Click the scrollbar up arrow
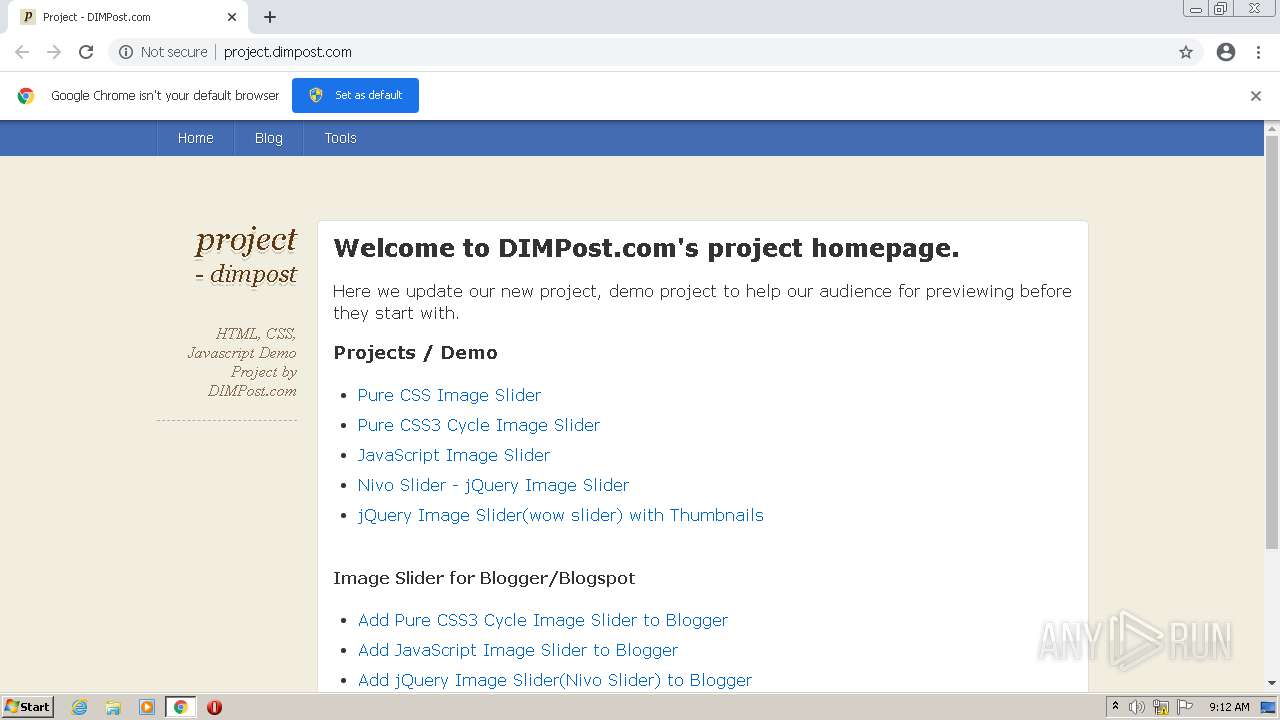The height and width of the screenshot is (720, 1280). 1272,128
